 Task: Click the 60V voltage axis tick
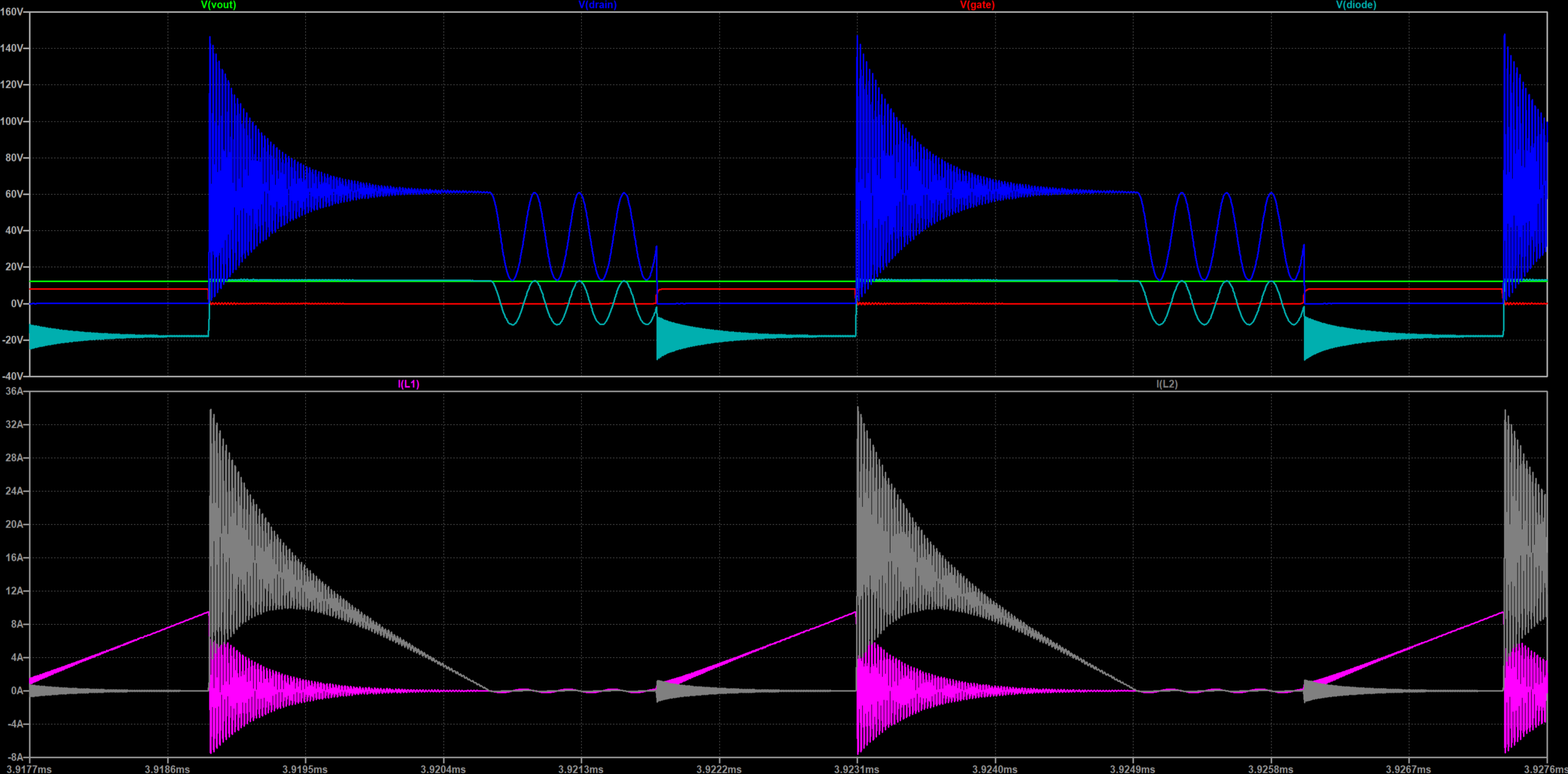tap(14, 194)
